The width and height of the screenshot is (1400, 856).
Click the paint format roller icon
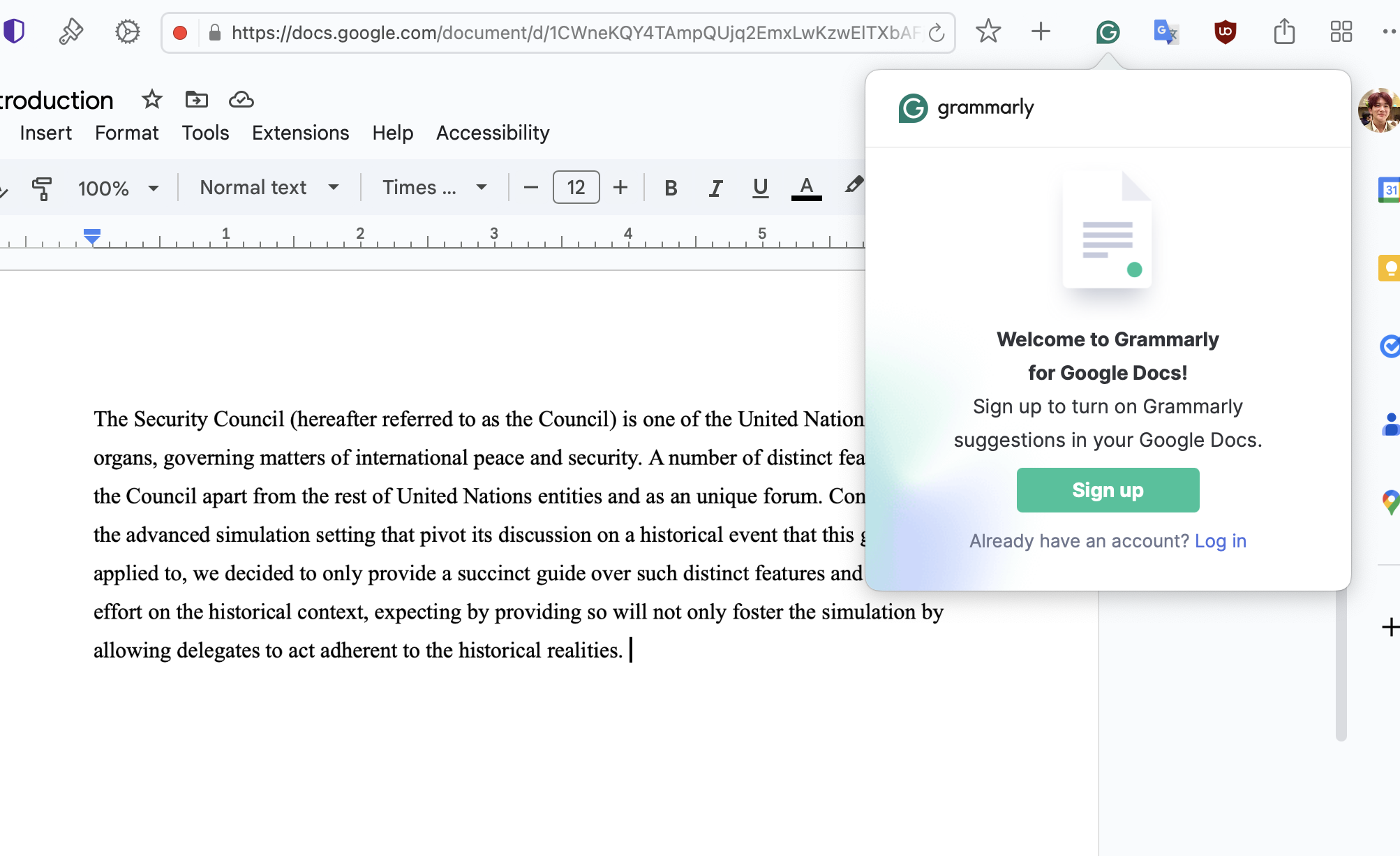pos(42,188)
